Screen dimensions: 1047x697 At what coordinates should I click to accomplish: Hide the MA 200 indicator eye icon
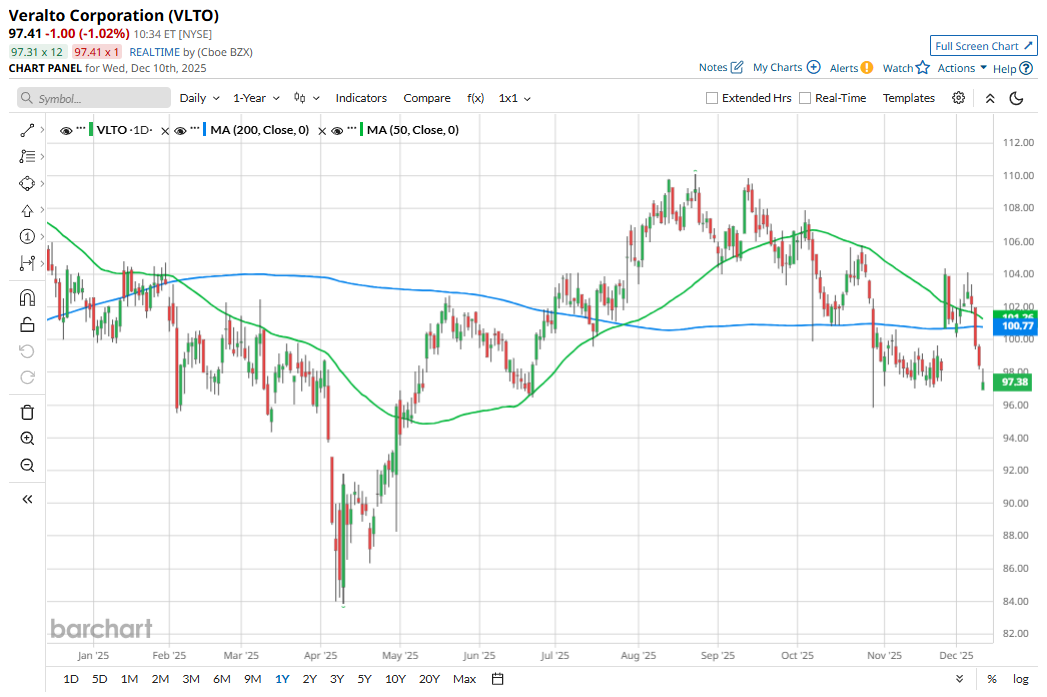pyautogui.click(x=180, y=131)
